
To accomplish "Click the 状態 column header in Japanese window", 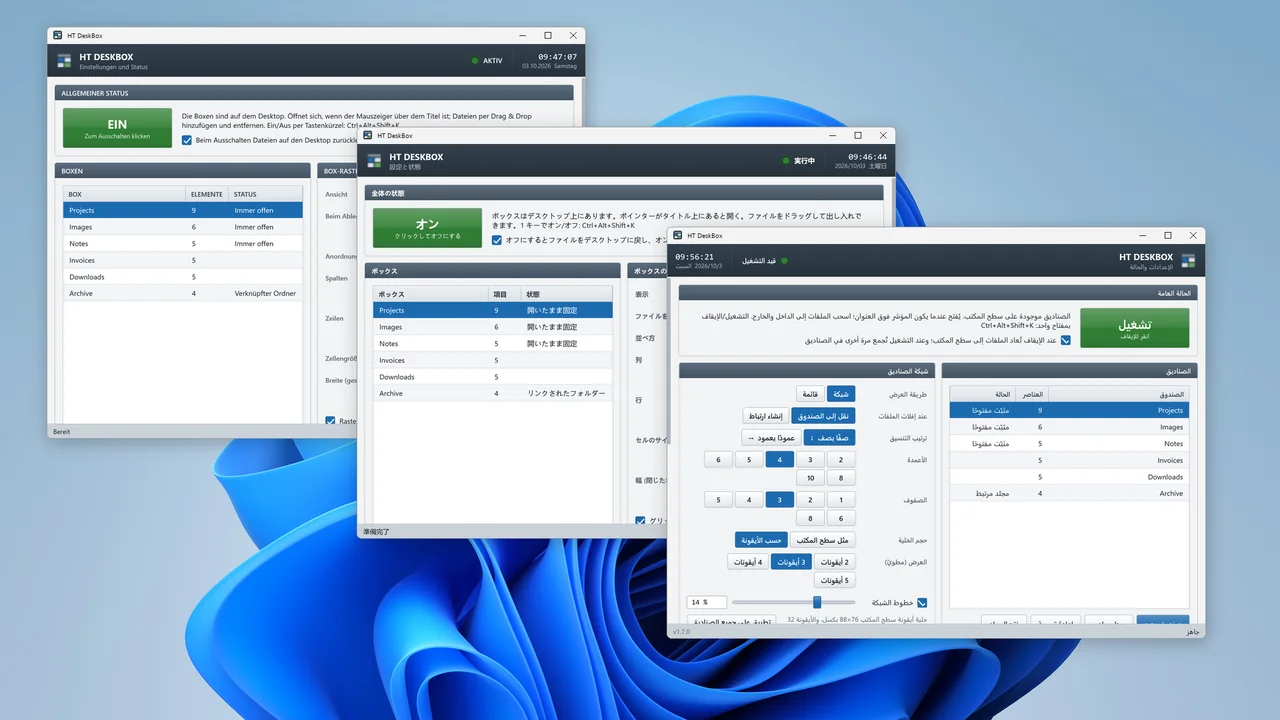I will coord(567,294).
